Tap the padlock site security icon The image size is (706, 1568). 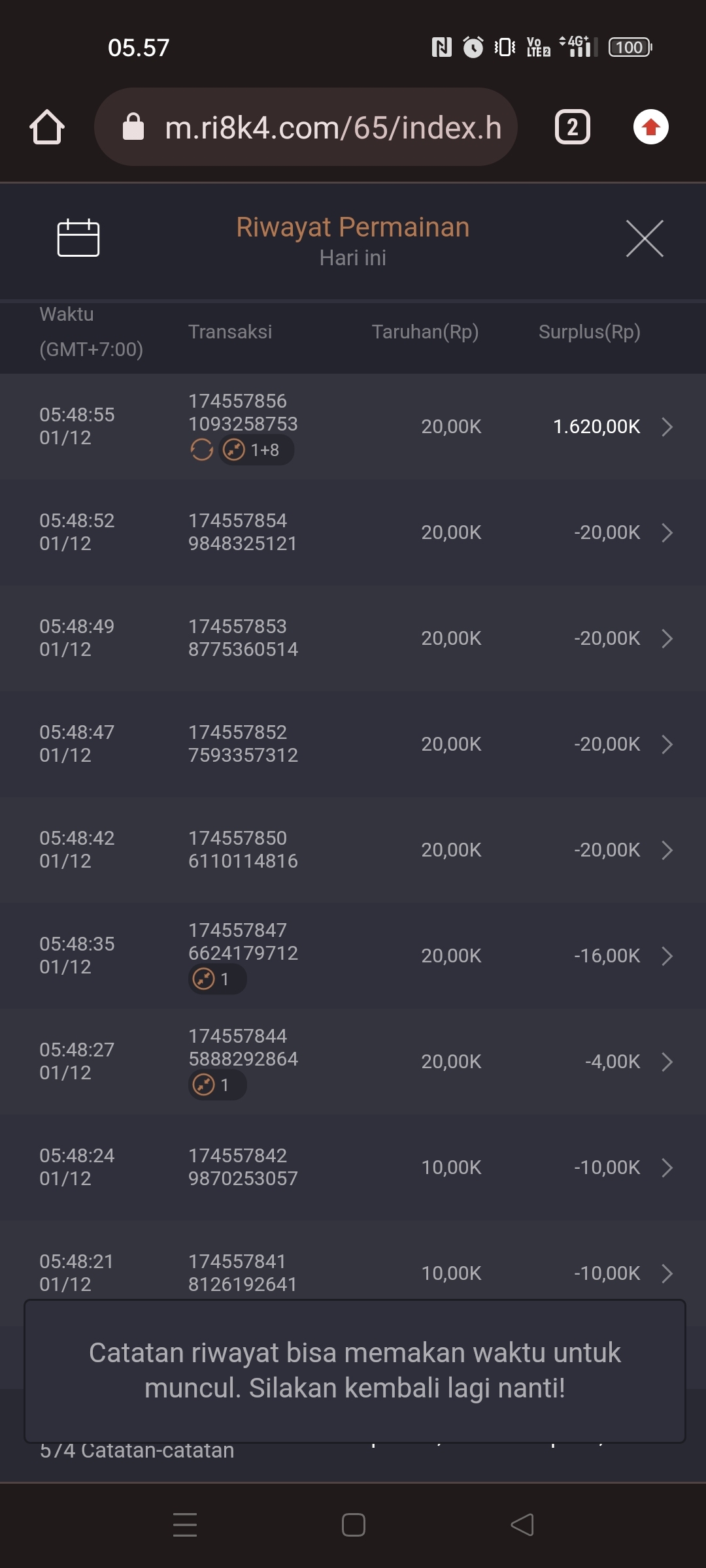tap(133, 127)
